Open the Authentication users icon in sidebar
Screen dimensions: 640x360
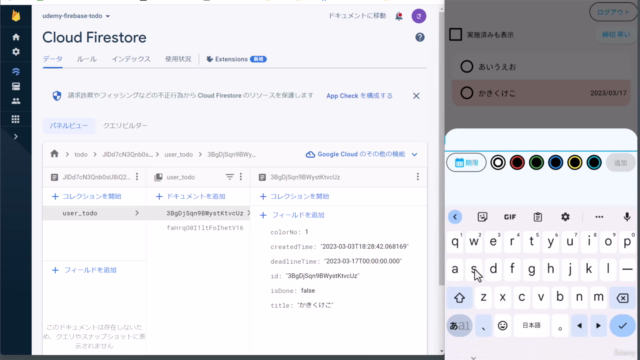click(x=16, y=101)
